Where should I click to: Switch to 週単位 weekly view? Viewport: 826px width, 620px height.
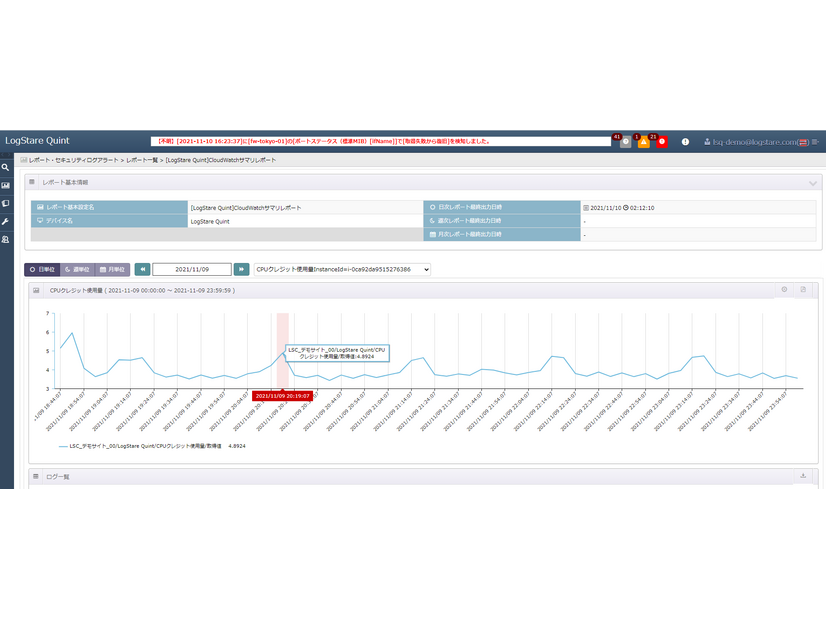pos(77,269)
